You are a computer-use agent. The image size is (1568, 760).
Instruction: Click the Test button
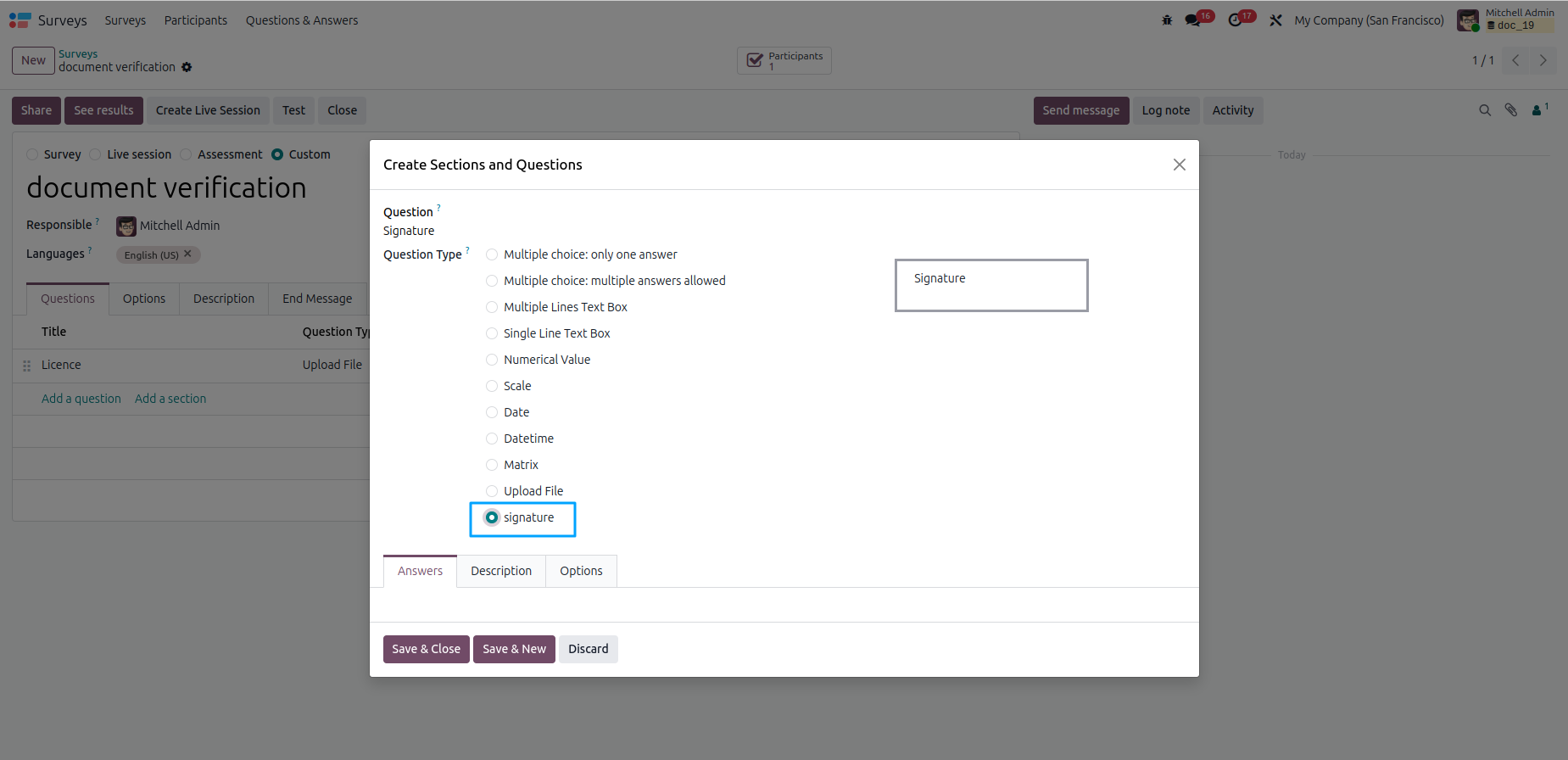point(293,110)
